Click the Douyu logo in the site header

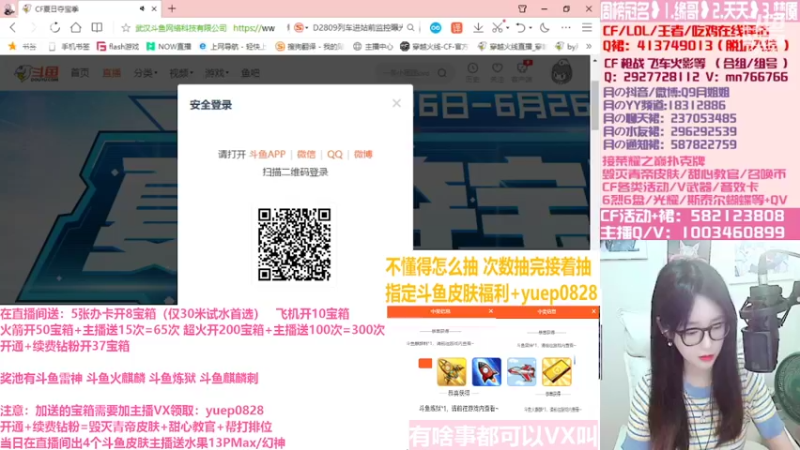36,73
